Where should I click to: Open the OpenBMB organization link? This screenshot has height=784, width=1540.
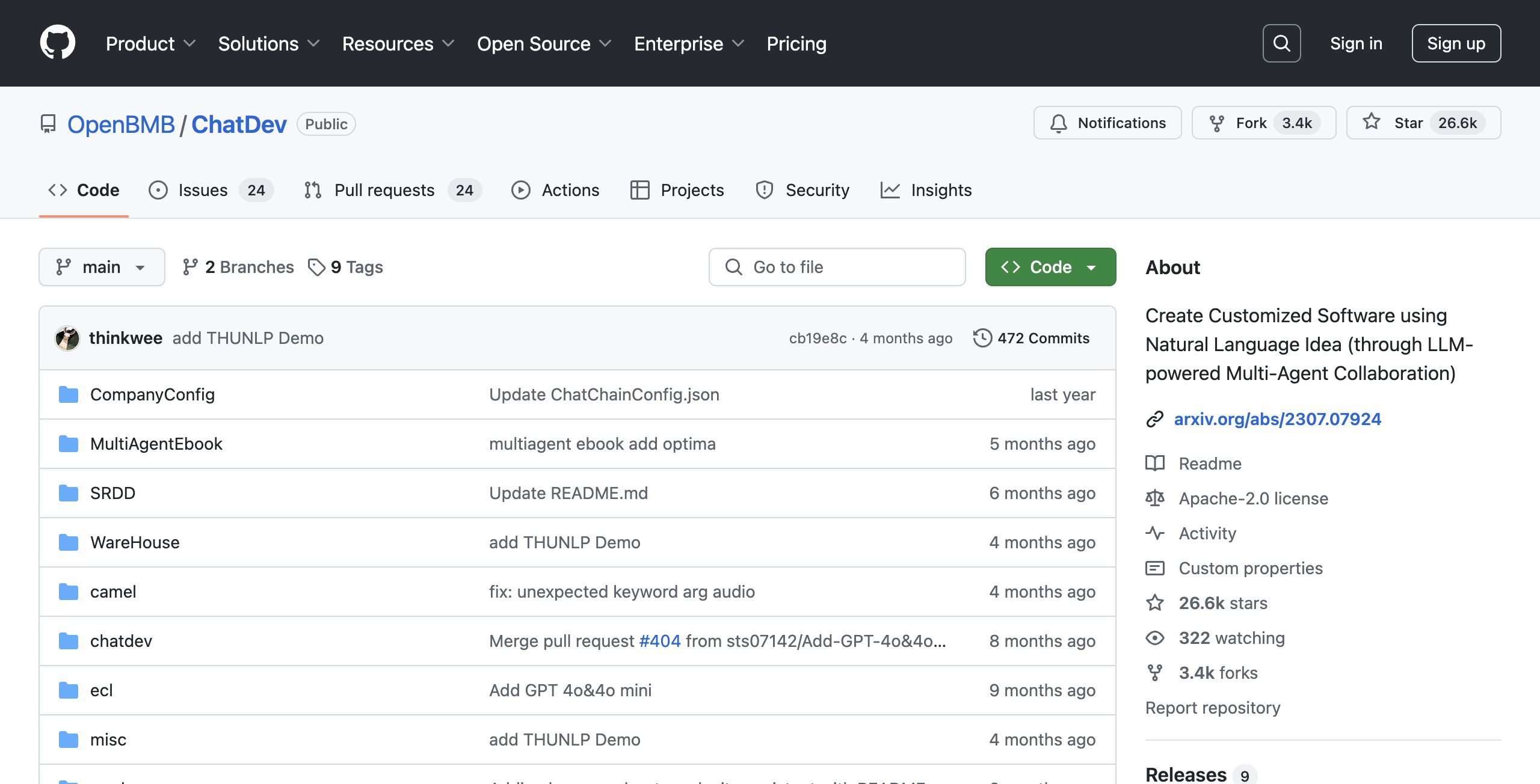click(121, 124)
